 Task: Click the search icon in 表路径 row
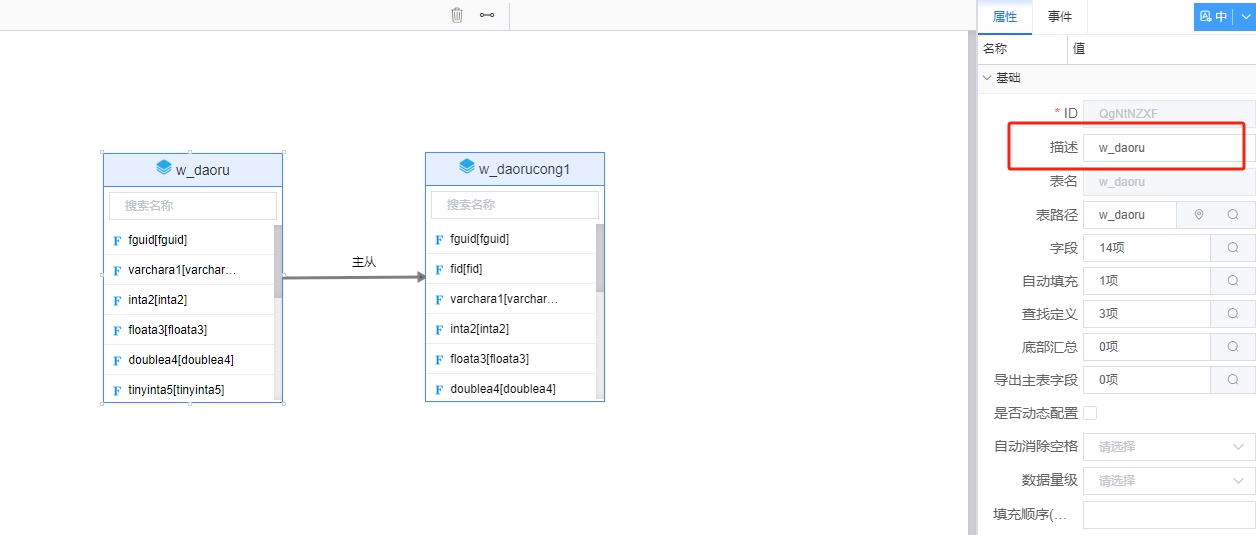point(1233,215)
